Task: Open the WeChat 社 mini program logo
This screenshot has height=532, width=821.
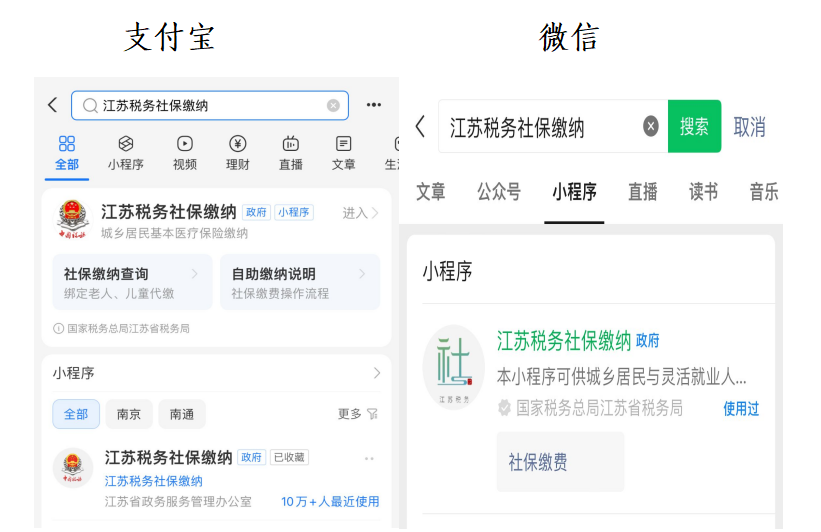Action: [x=454, y=368]
